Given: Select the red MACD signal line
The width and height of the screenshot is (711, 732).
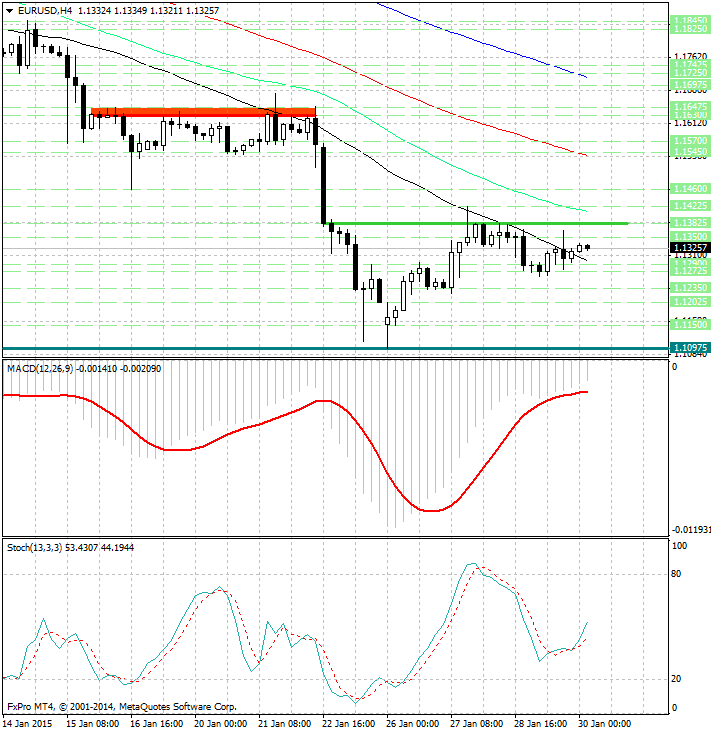Looking at the screenshot, I should click(295, 450).
